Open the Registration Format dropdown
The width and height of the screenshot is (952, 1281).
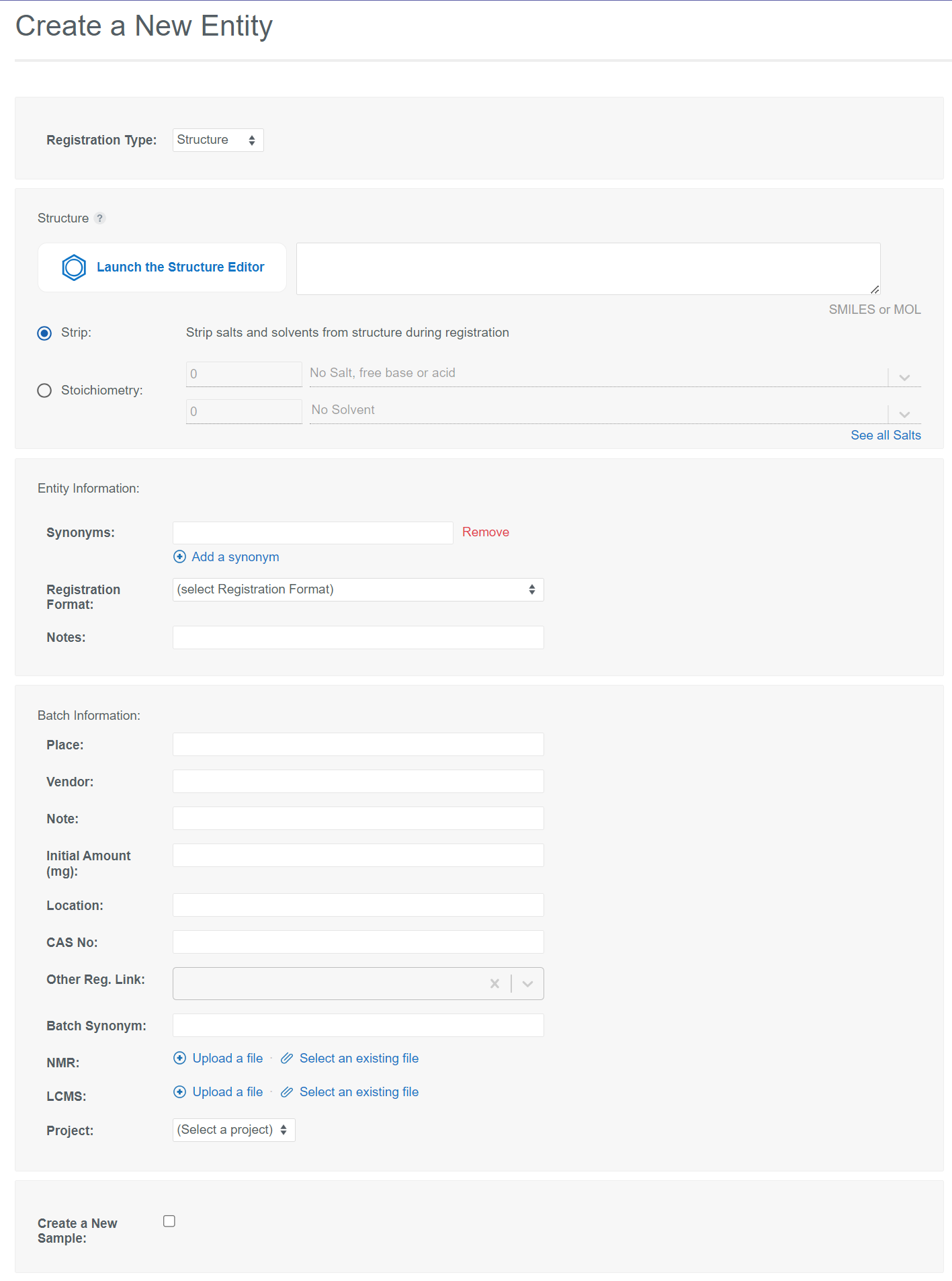[358, 590]
